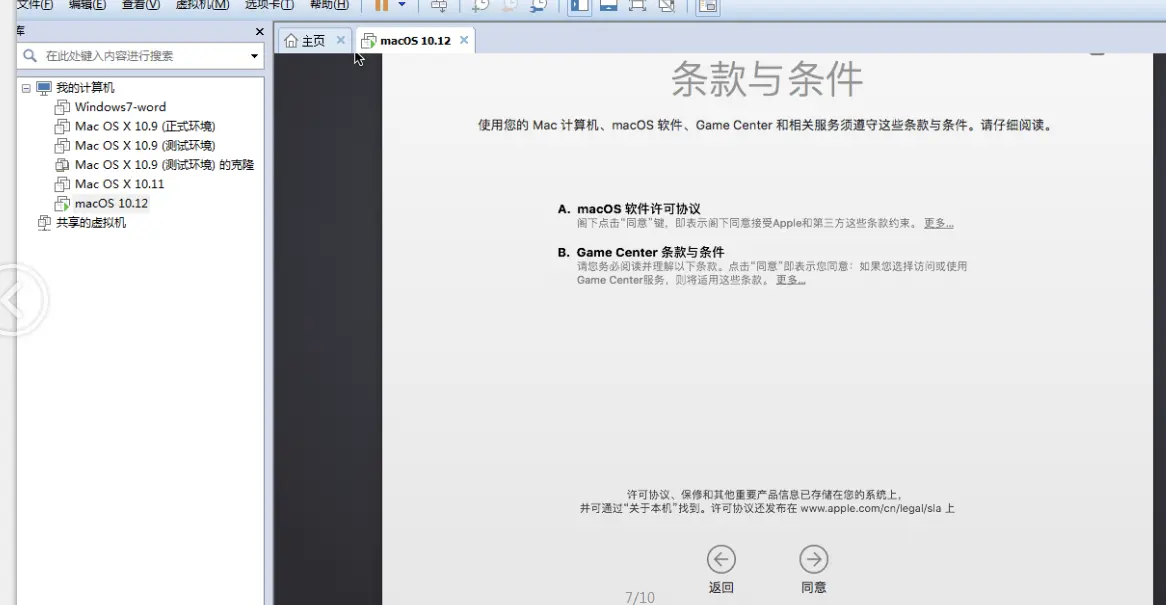Screen dimensions: 1166x605
Task: Click the Pause virtual machine icon
Action: [381, 6]
